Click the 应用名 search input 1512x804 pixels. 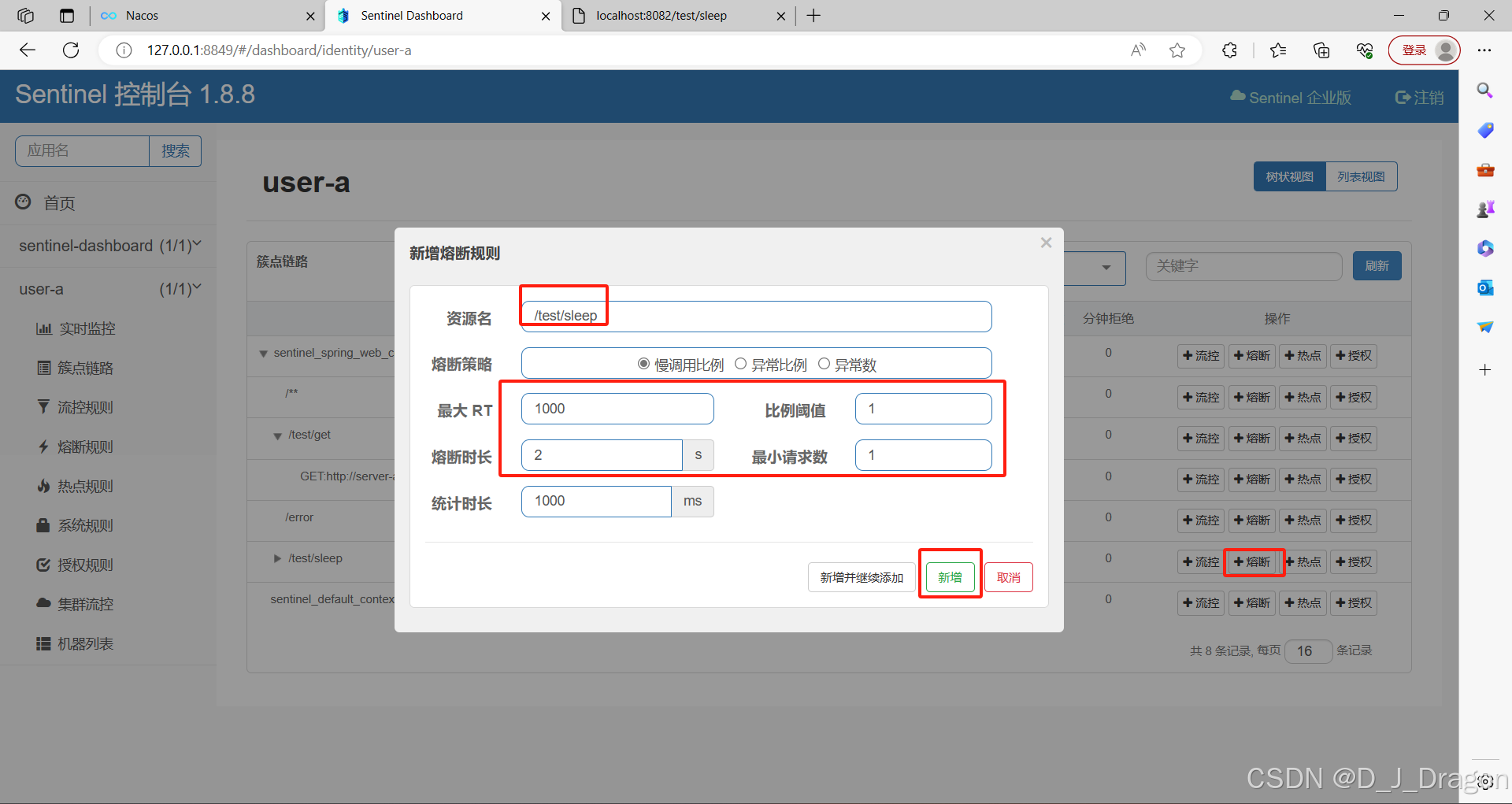82,150
